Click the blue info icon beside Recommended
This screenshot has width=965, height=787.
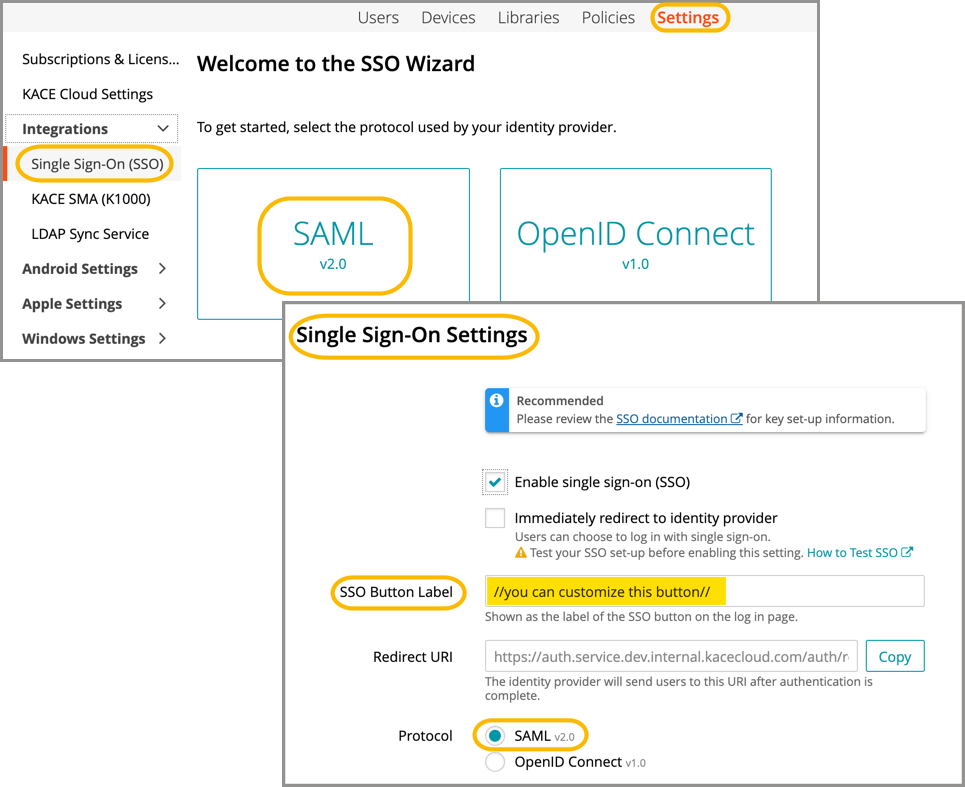[497, 400]
